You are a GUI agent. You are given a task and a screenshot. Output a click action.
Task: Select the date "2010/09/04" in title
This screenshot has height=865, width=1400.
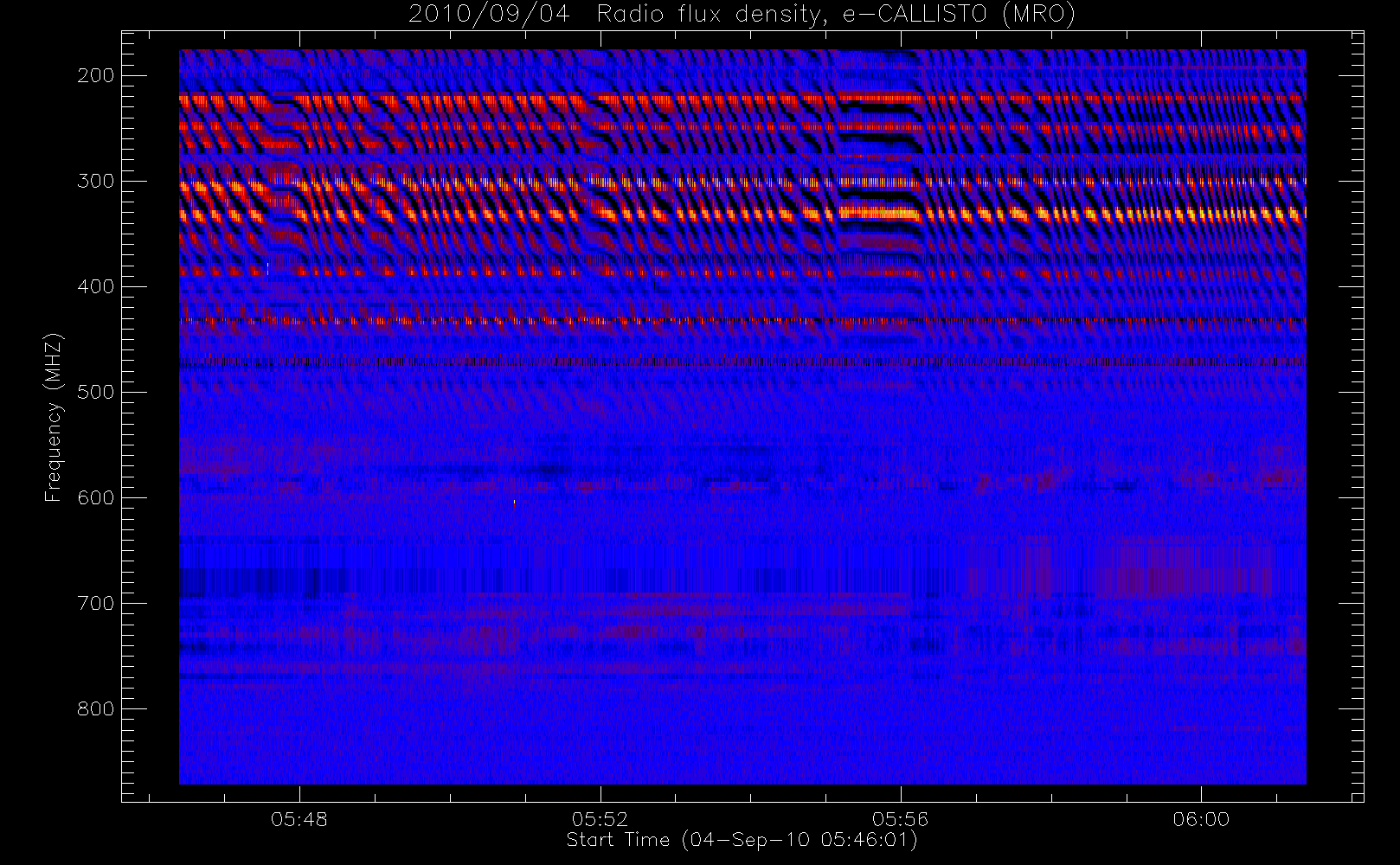click(x=489, y=15)
